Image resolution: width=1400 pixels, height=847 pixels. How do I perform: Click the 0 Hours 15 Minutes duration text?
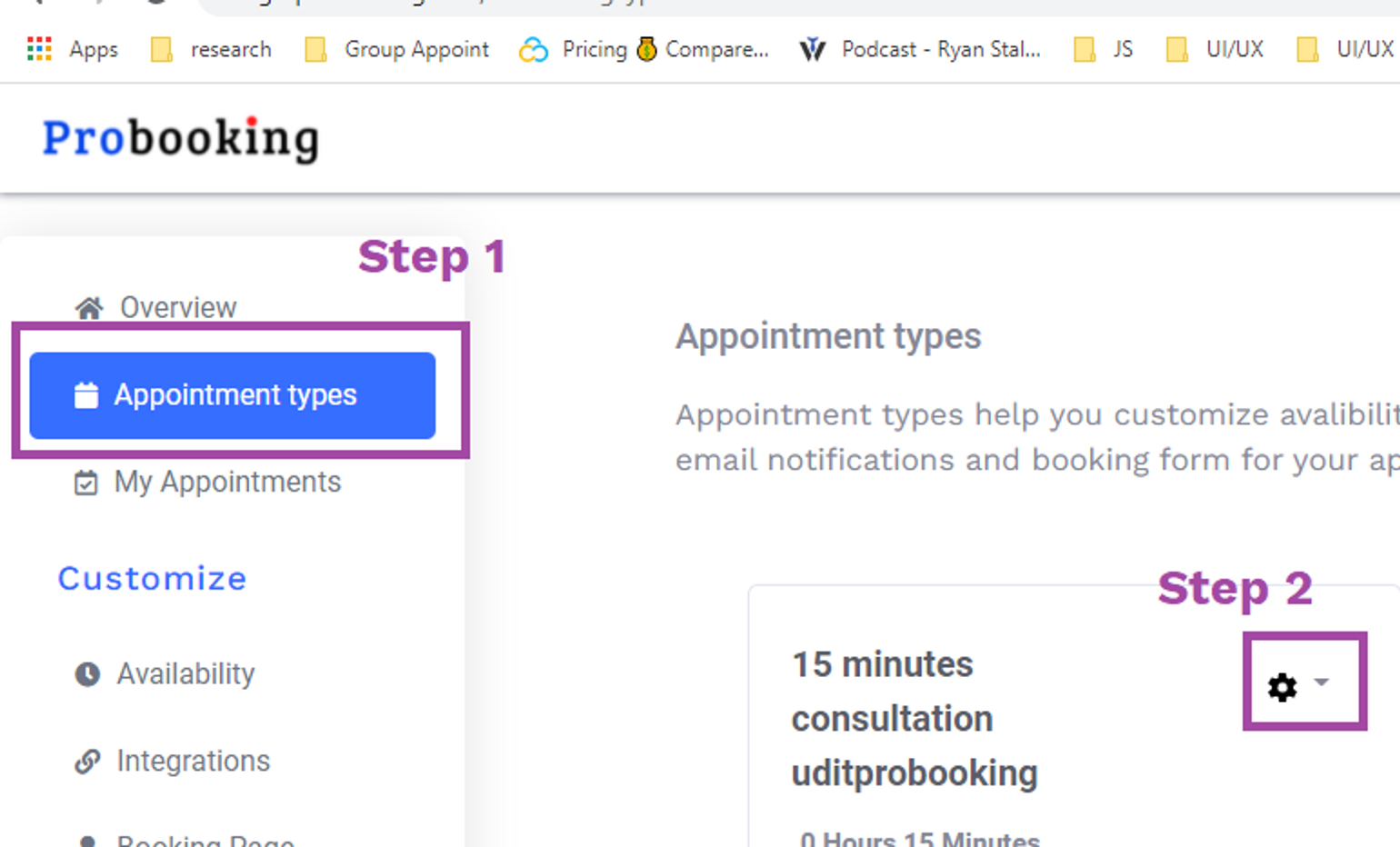point(920,839)
